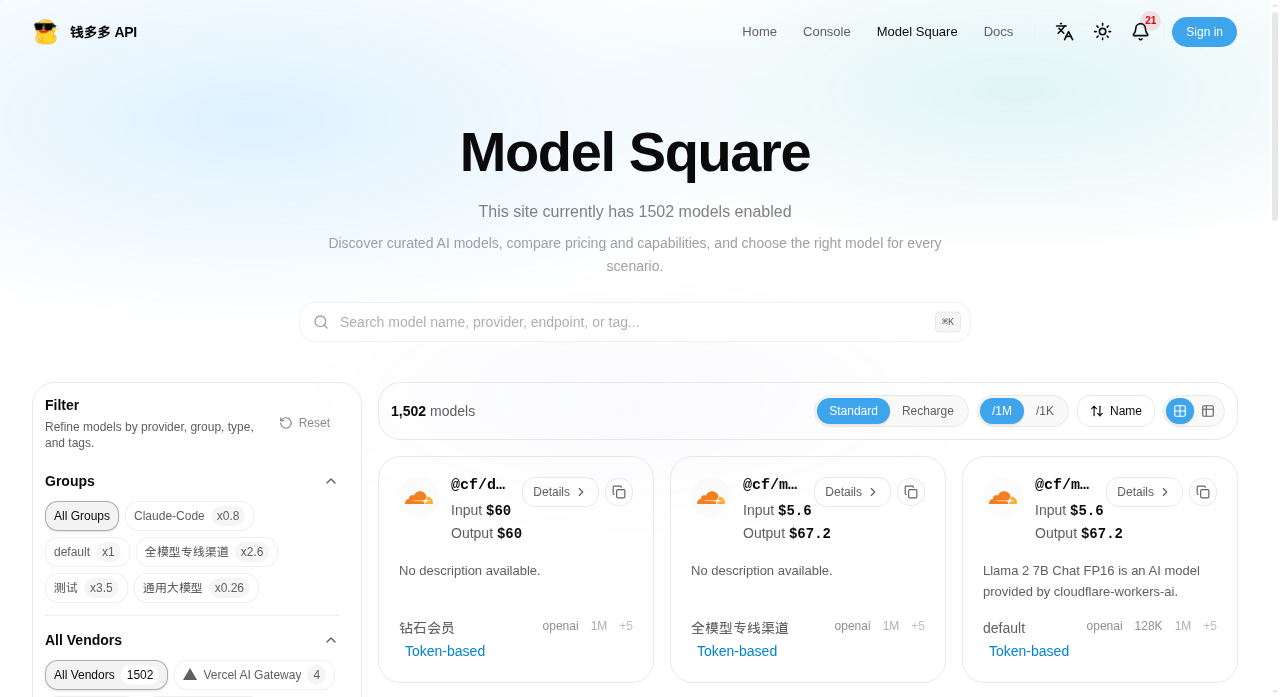1280x697 pixels.
Task: Open the notifications bell
Action: pos(1140,32)
